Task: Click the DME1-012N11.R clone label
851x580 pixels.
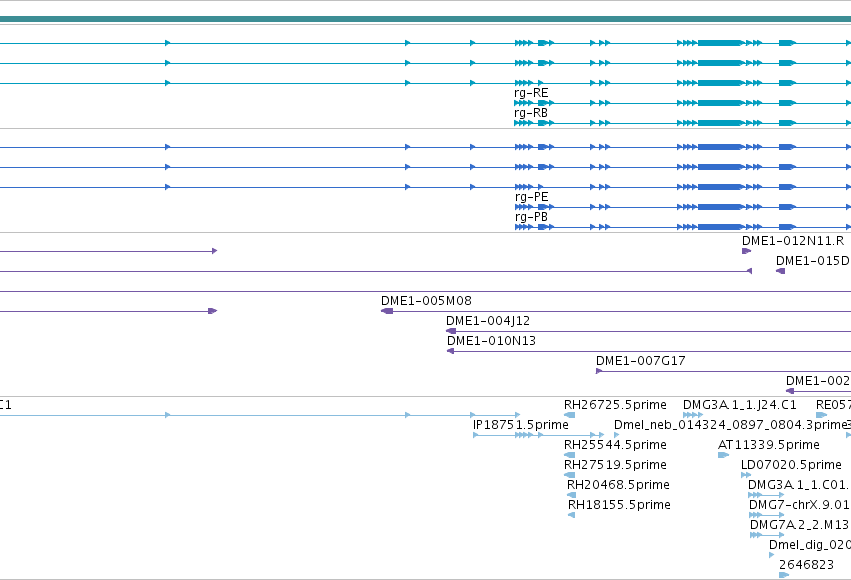Action: point(793,241)
